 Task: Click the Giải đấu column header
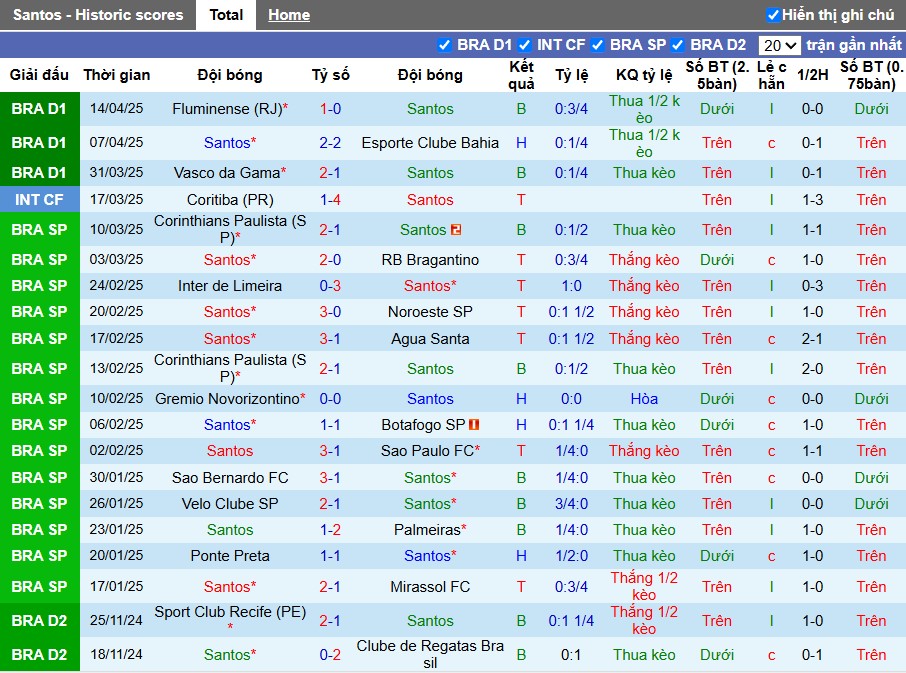click(39, 75)
